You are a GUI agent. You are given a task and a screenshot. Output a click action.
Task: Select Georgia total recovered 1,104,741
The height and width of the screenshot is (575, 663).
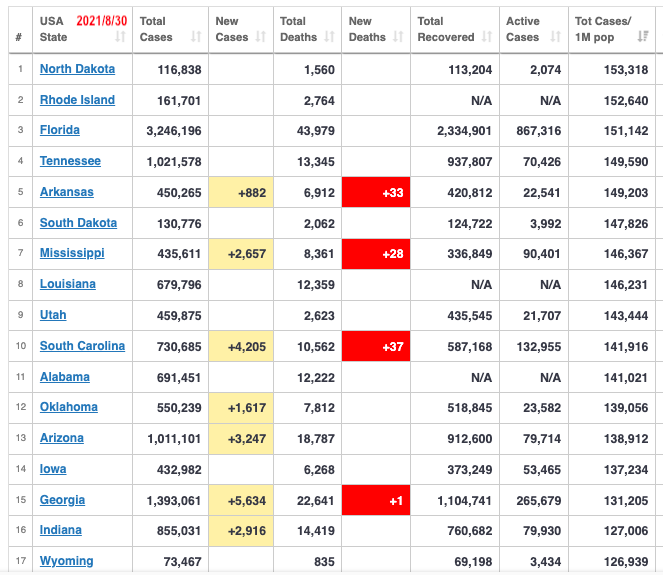coord(464,501)
